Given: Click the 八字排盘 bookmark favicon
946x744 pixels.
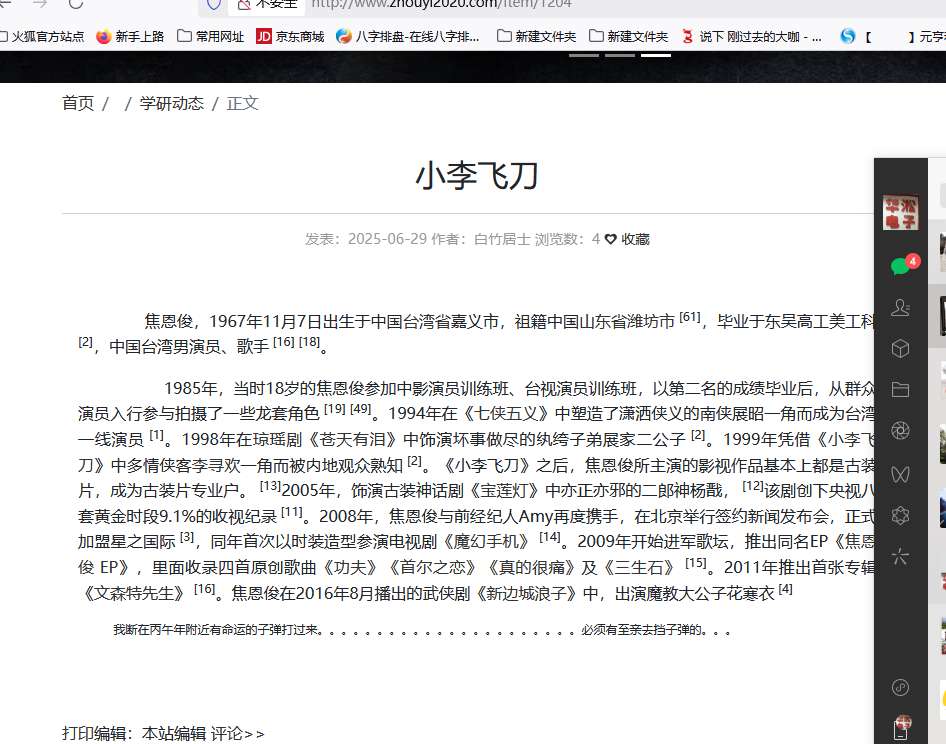Looking at the screenshot, I should pos(344,37).
